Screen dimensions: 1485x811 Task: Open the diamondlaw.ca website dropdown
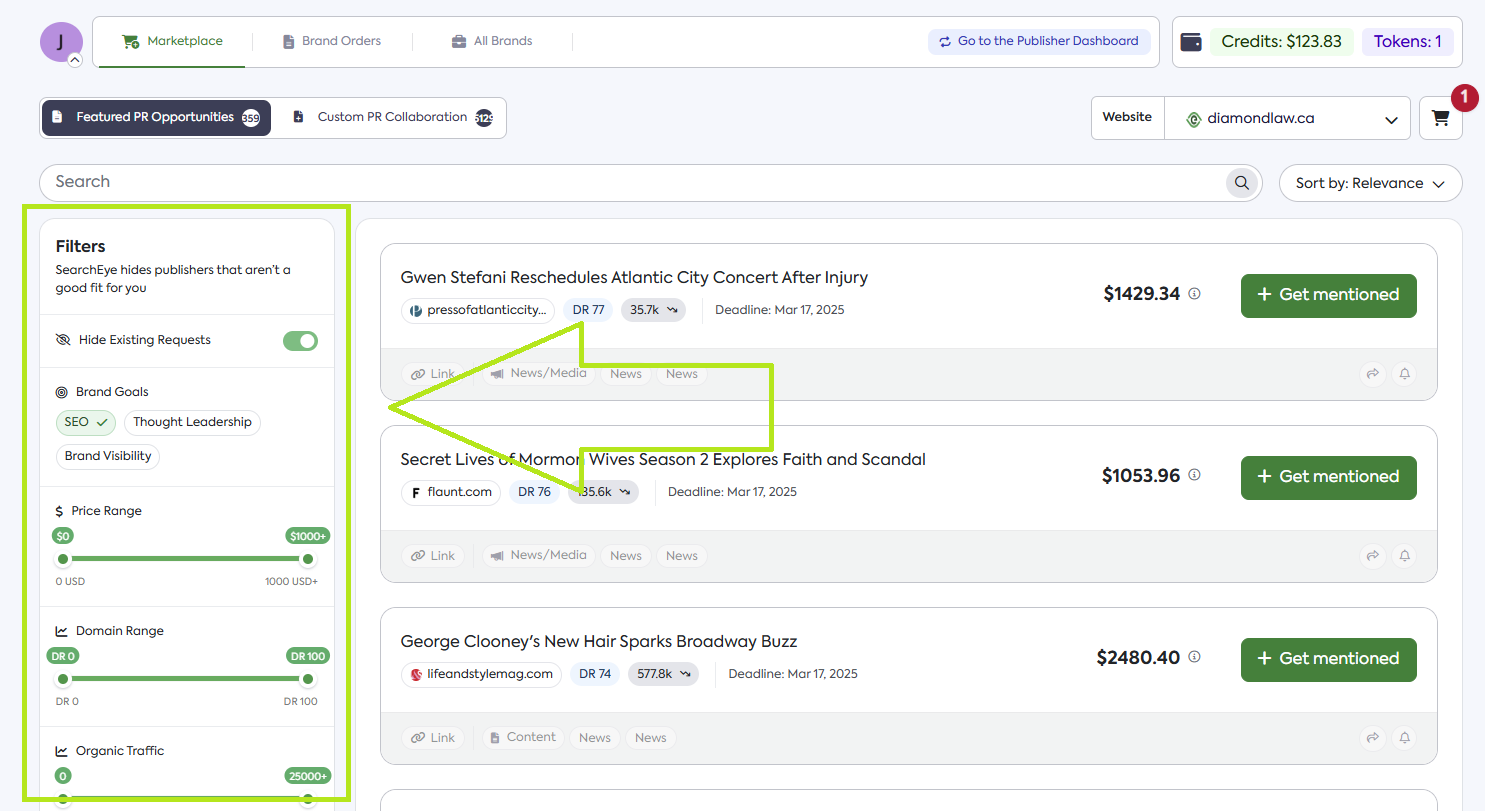(1287, 119)
